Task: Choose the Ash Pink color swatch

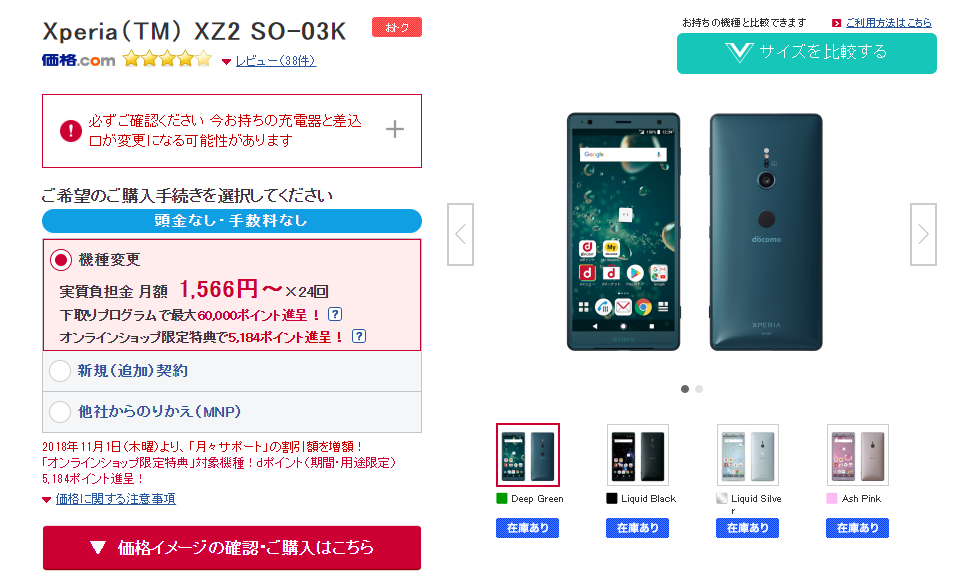Action: [832, 498]
